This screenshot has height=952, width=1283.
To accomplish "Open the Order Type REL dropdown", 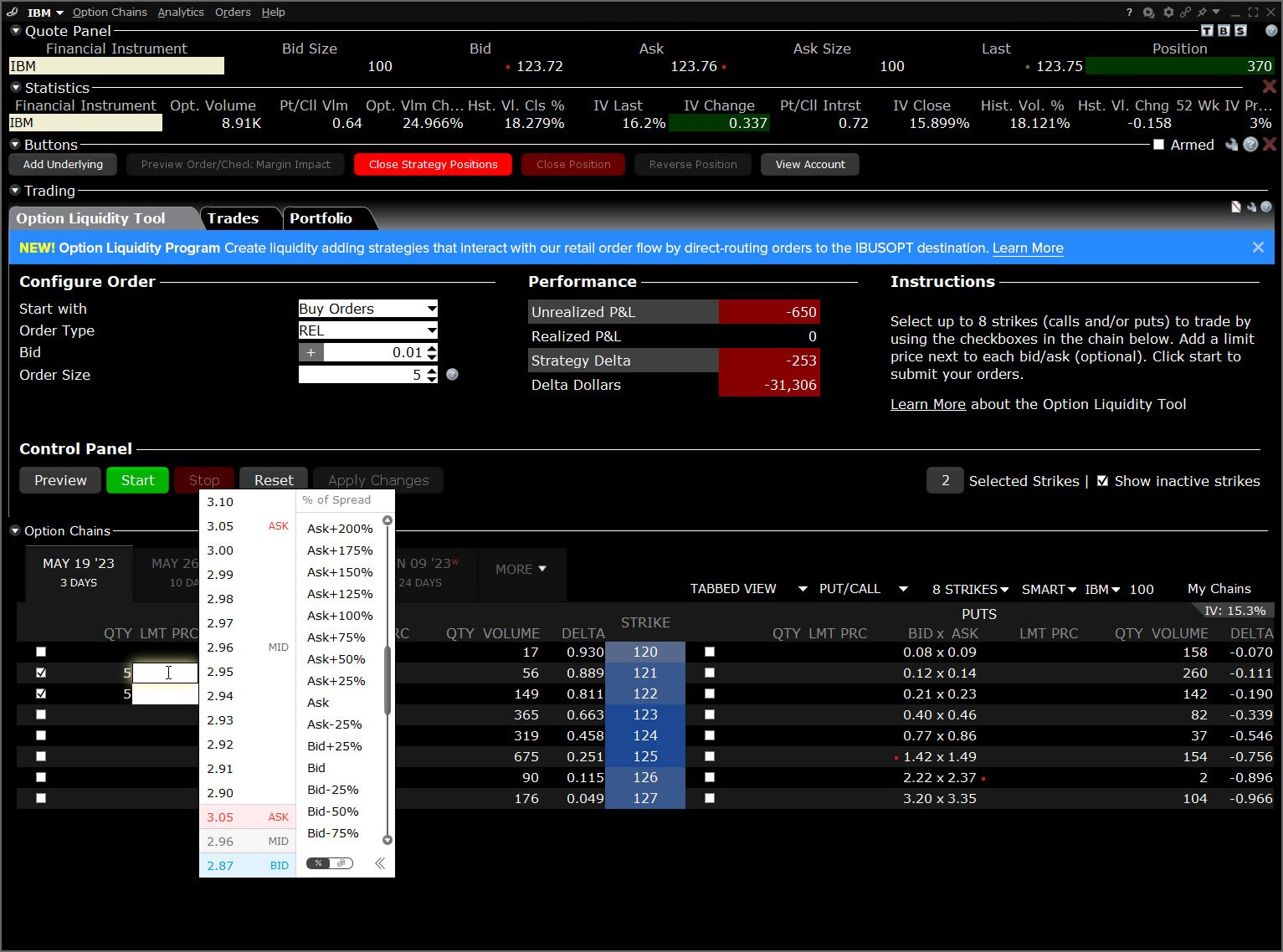I will coord(368,330).
